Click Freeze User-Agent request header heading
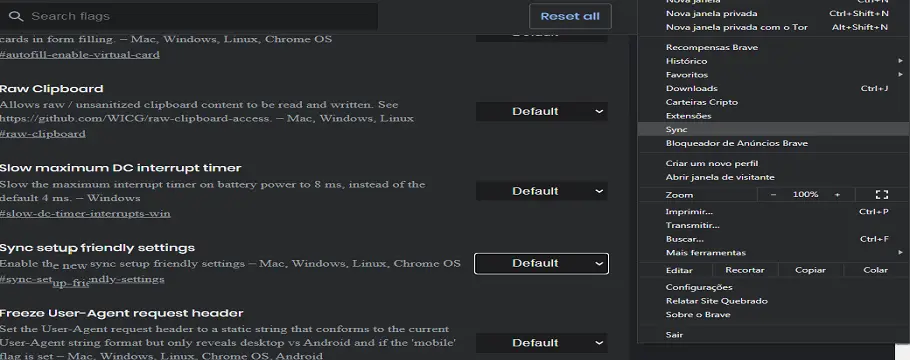910x360 pixels. [x=122, y=314]
